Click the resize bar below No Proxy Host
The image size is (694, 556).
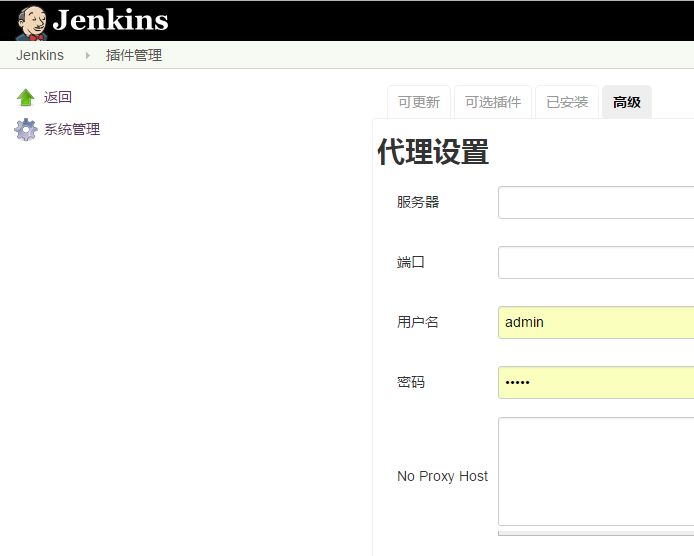(x=596, y=533)
